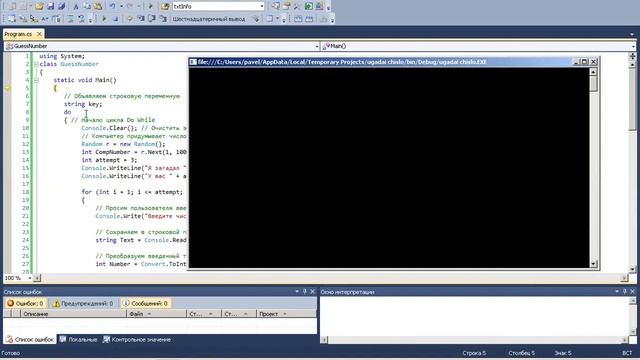
Task: Switch to the Контрольное значение tab
Action: (137, 339)
